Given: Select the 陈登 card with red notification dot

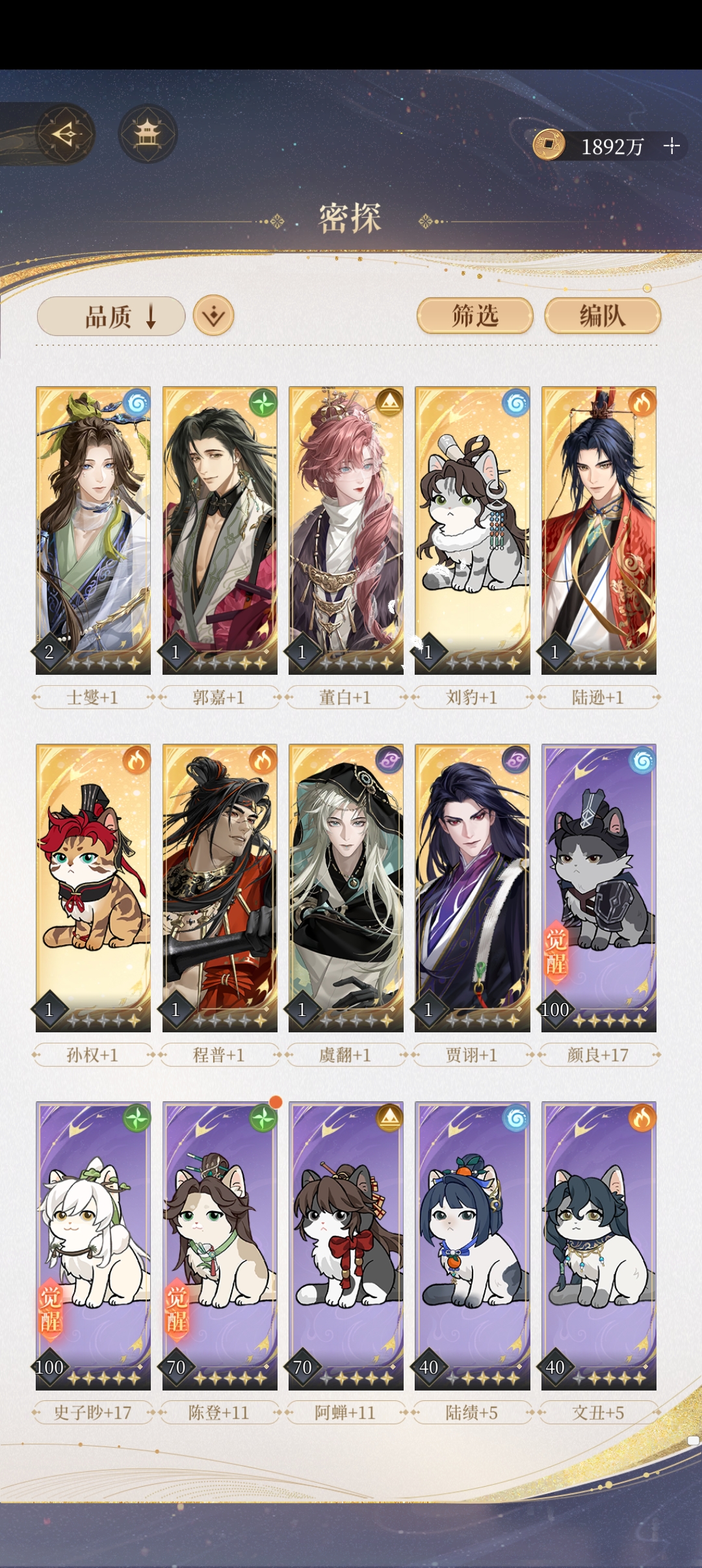Looking at the screenshot, I should (x=220, y=1246).
